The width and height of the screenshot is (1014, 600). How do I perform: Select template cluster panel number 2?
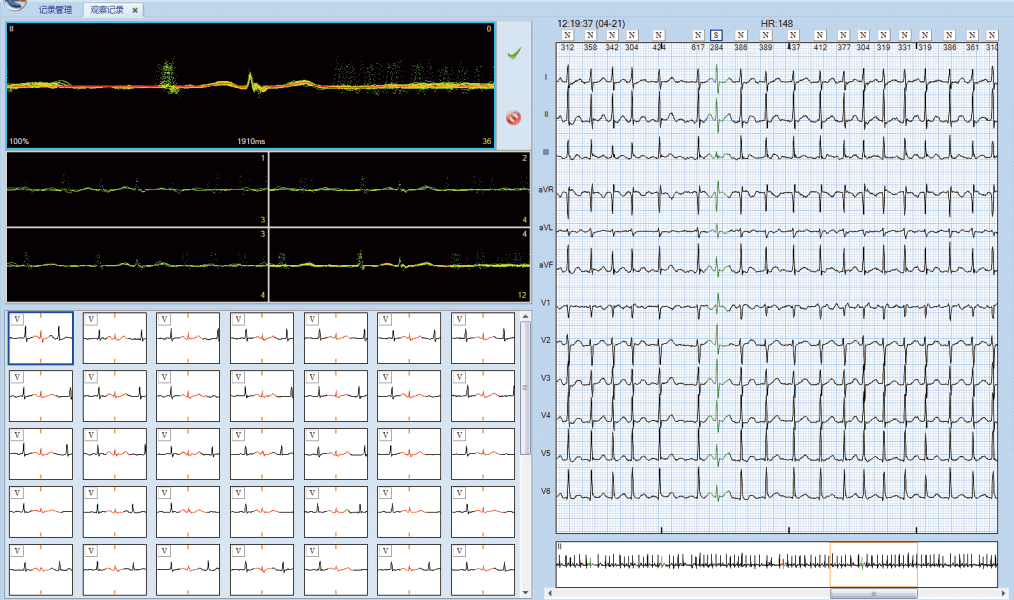point(400,188)
